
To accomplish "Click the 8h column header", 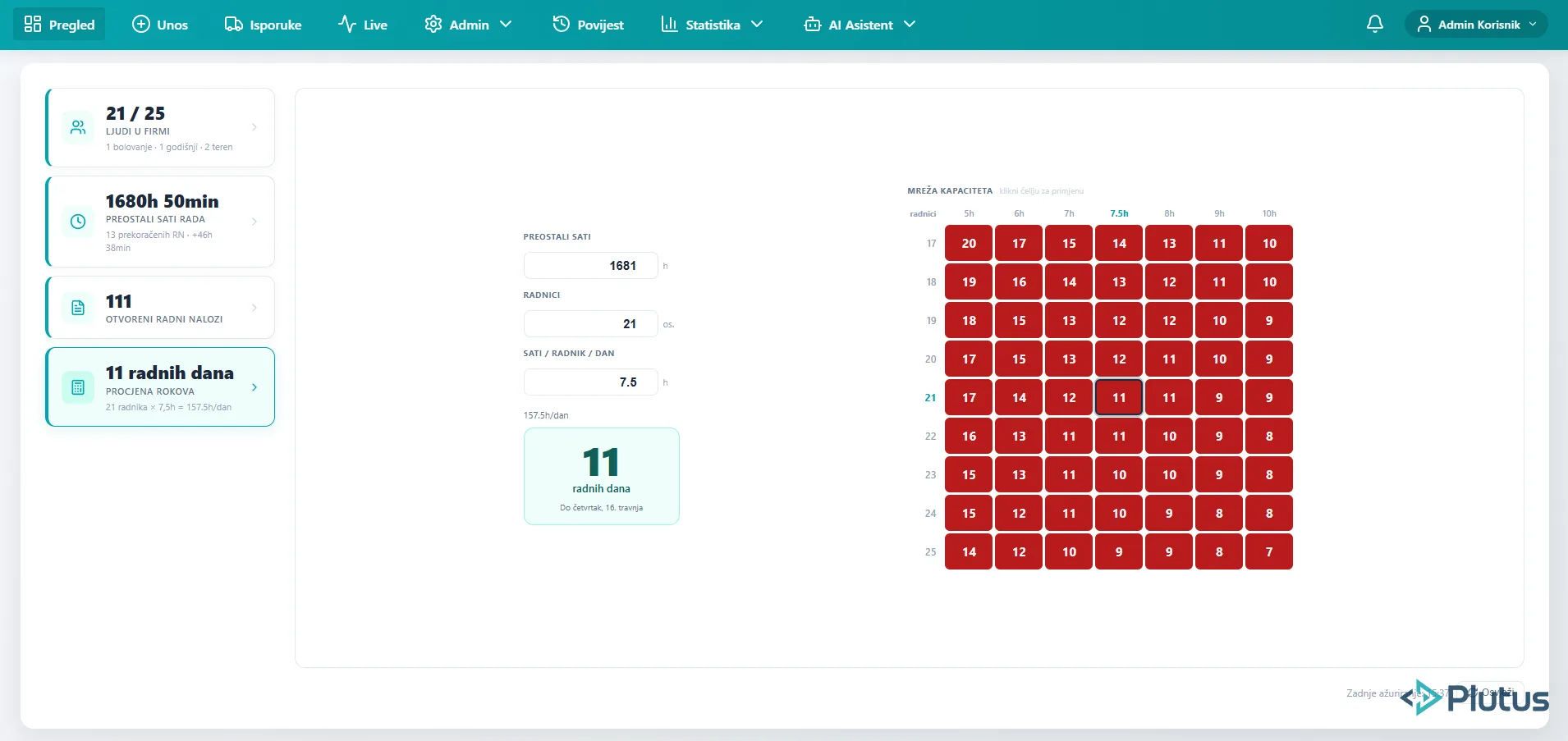I will tap(1169, 213).
